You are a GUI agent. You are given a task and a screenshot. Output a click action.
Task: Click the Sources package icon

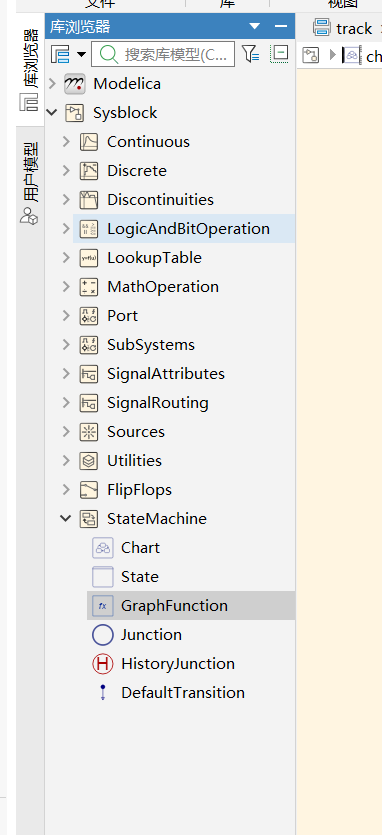point(89,432)
